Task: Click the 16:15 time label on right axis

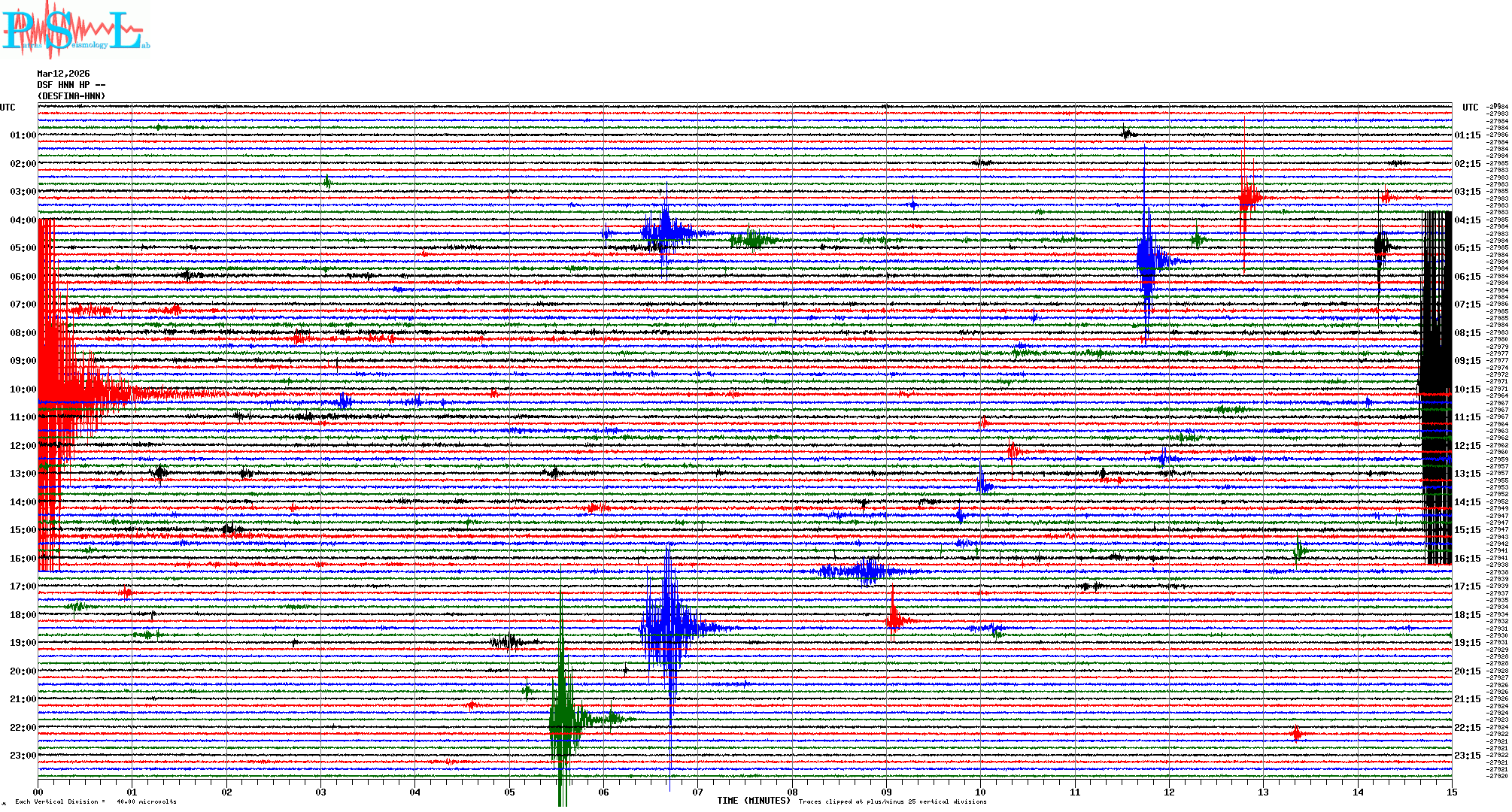Action: (1467, 559)
